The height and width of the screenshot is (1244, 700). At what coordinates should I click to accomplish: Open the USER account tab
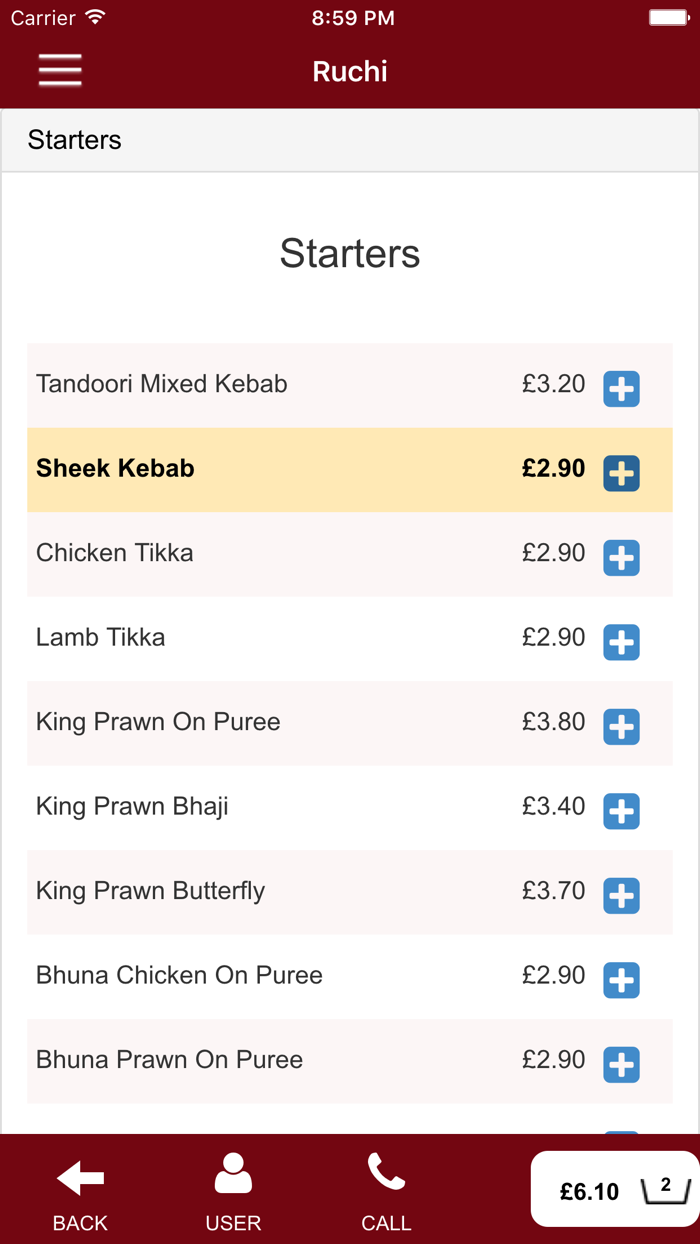point(233,1192)
